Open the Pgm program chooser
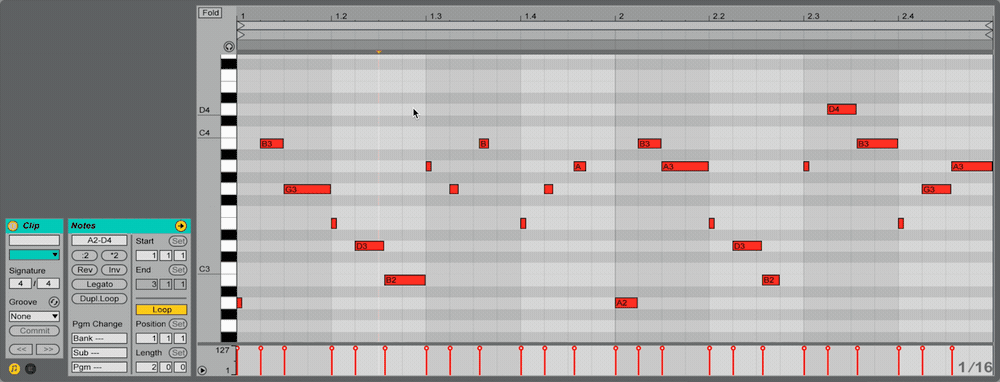This screenshot has height=382, width=1000. 99,367
